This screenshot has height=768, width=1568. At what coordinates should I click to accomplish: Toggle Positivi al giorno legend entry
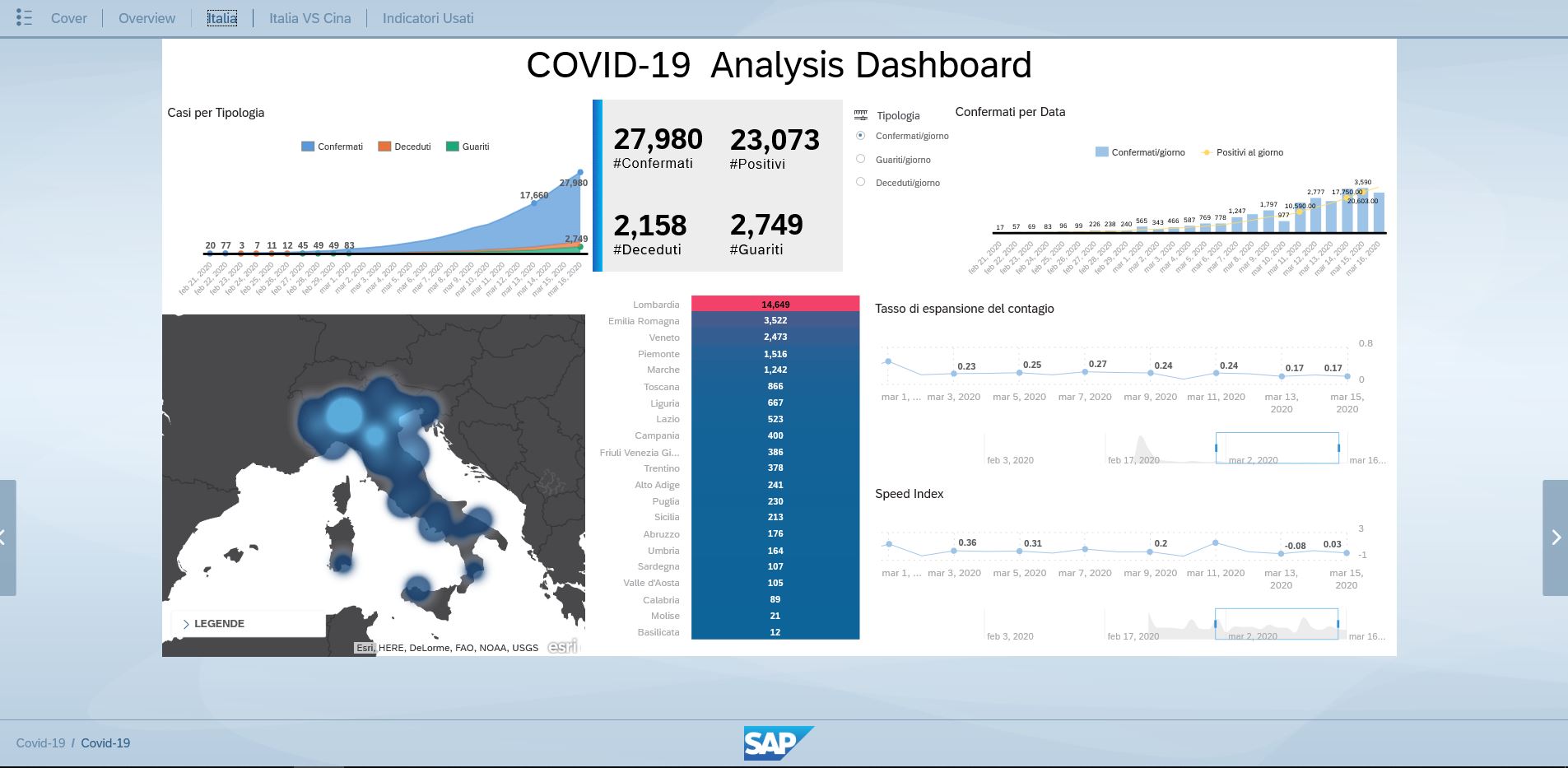[1242, 152]
